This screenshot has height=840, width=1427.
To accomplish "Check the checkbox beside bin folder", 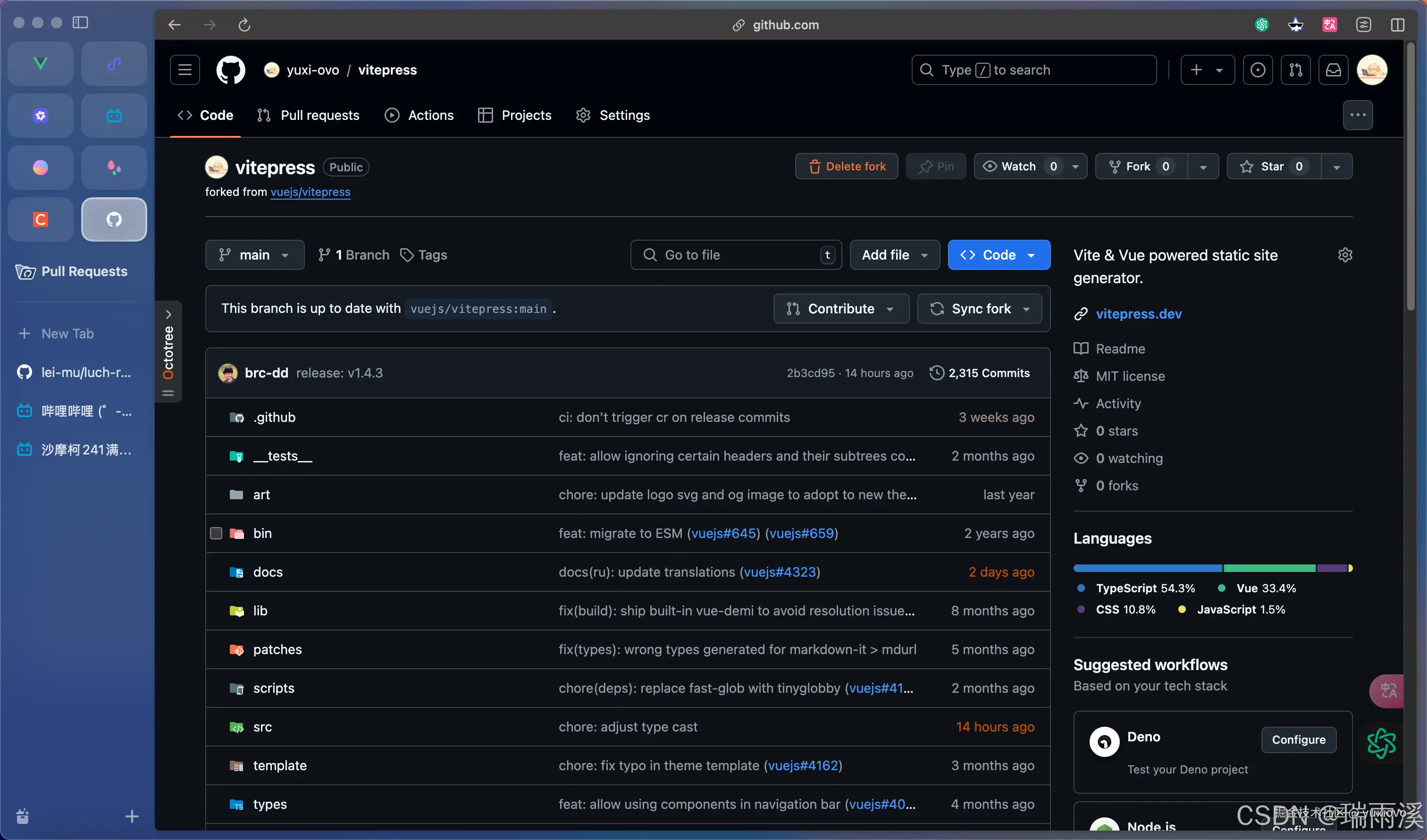I will pos(216,533).
